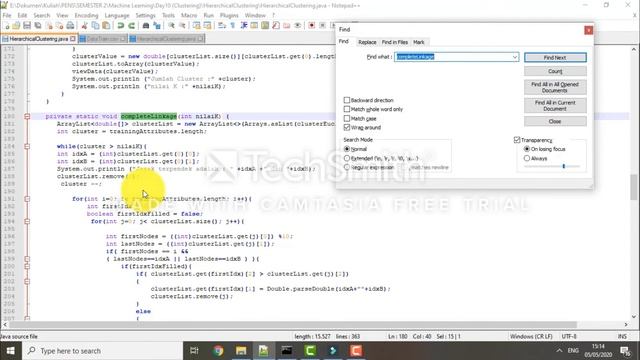Uncheck the Wrap around option
Image resolution: width=640 pixels, height=360 pixels.
click(x=347, y=127)
